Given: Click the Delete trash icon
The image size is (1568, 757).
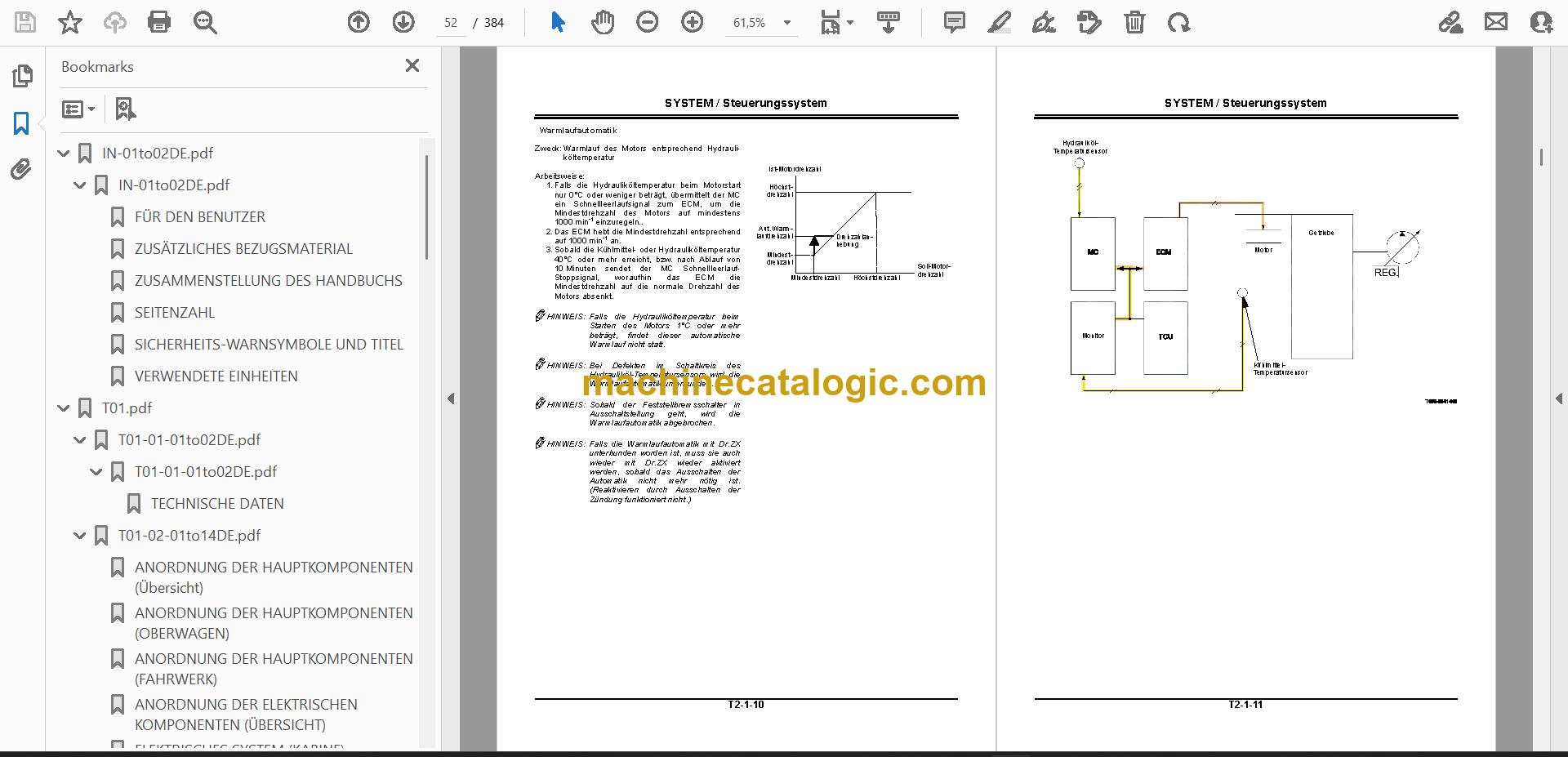Looking at the screenshot, I should (1134, 22).
